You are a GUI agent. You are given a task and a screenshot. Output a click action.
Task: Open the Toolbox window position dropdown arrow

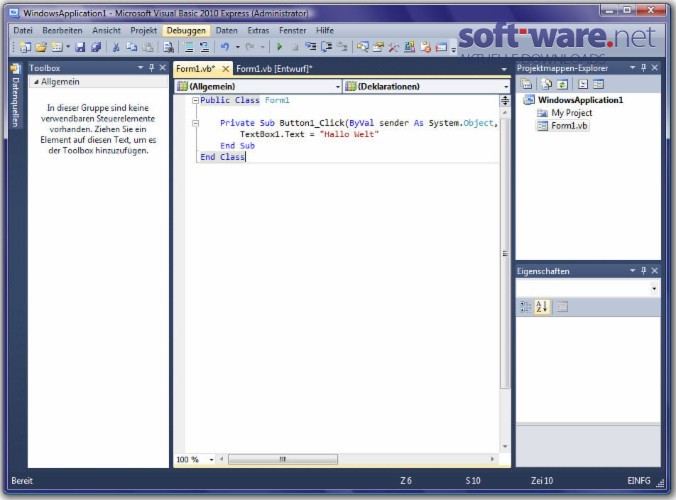click(x=140, y=68)
